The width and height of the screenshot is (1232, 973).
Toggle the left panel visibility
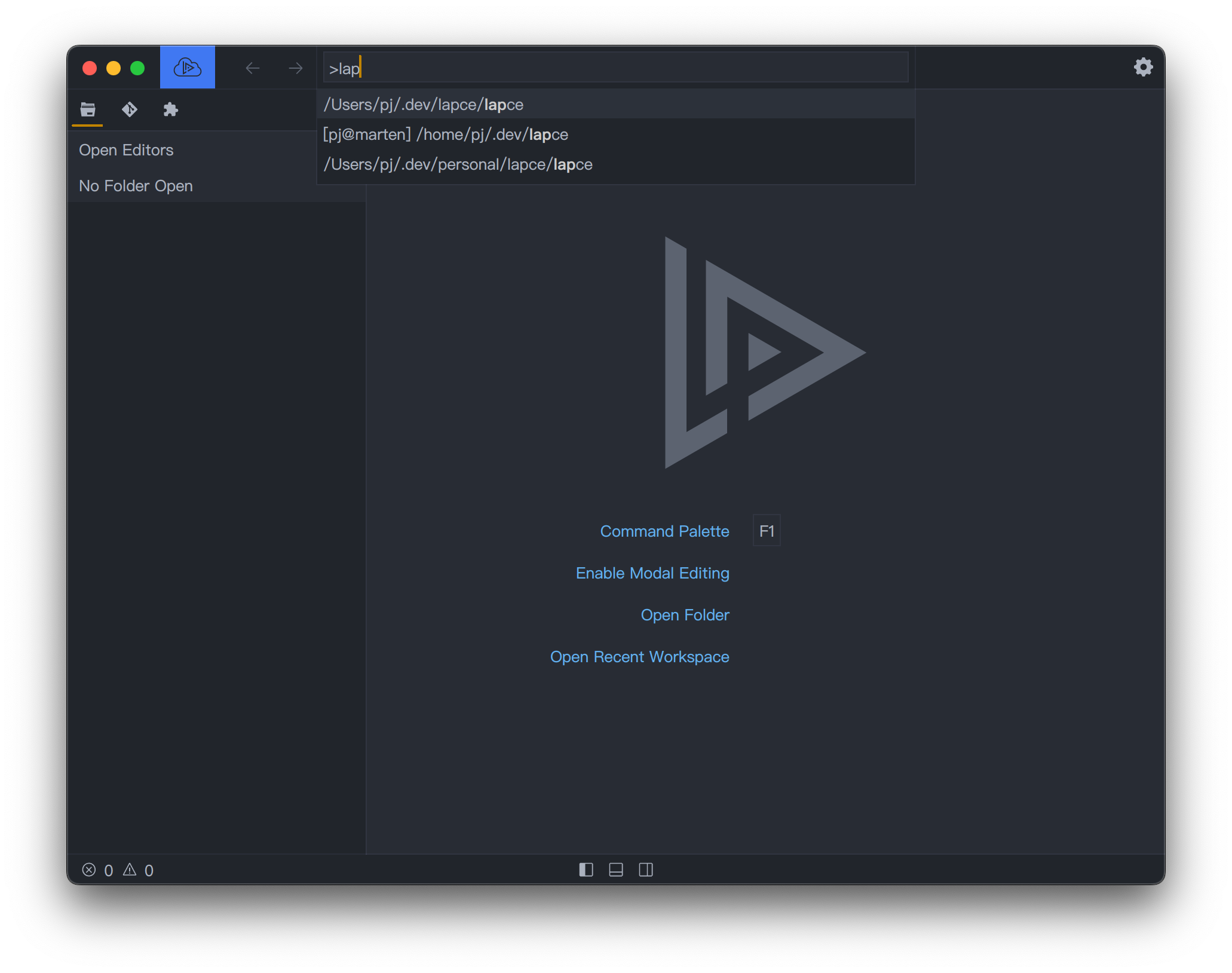(586, 870)
